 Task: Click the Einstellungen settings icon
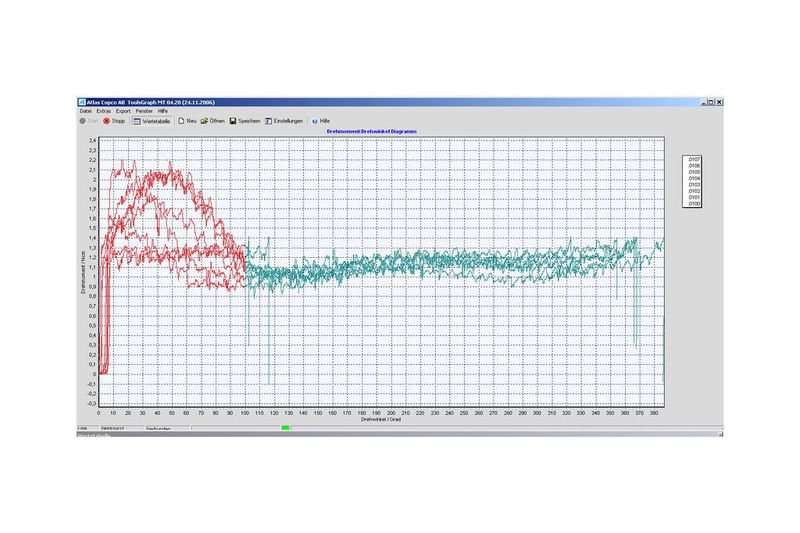coord(268,121)
